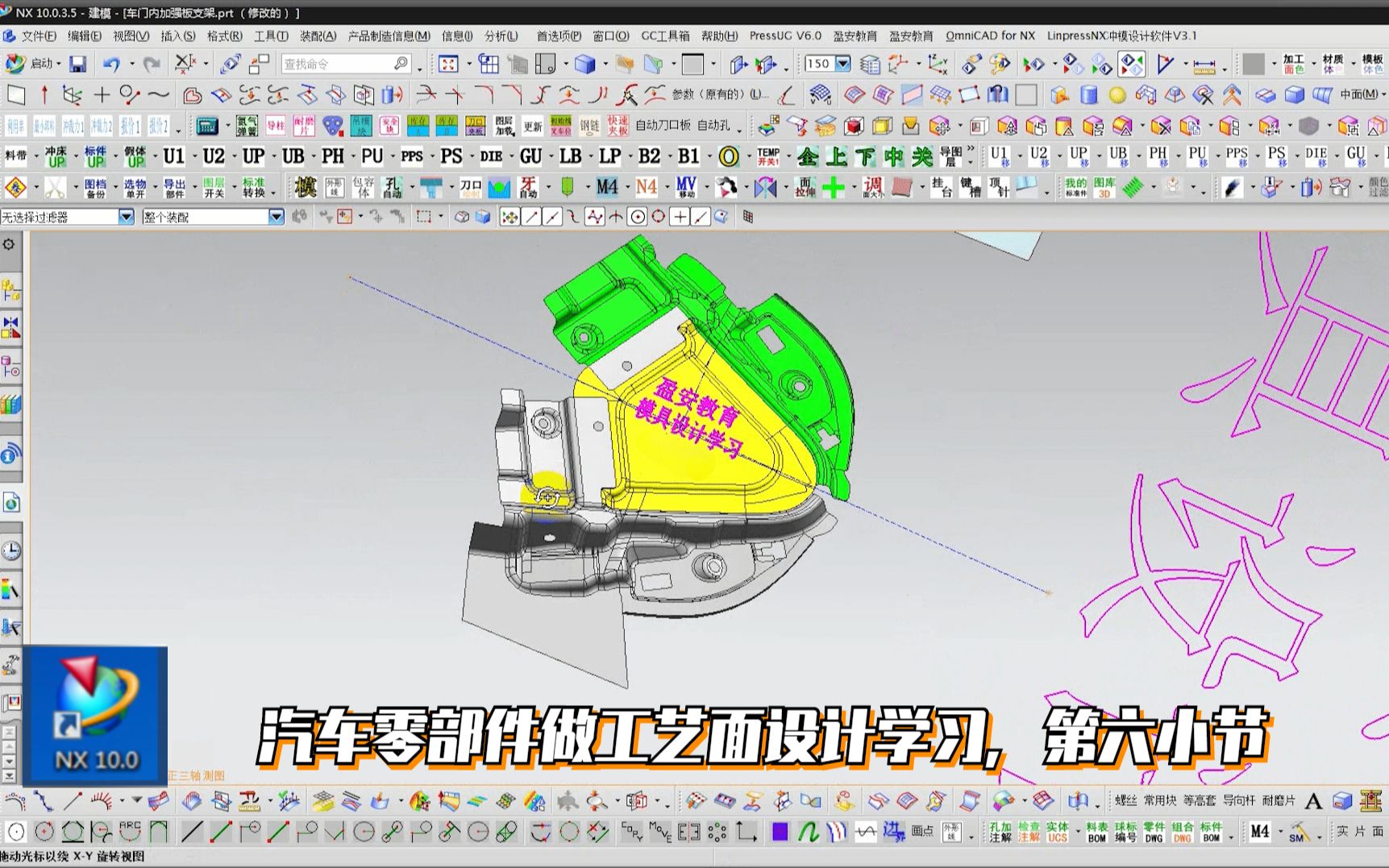
Task: Click the 更新 update icon
Action: [532, 125]
